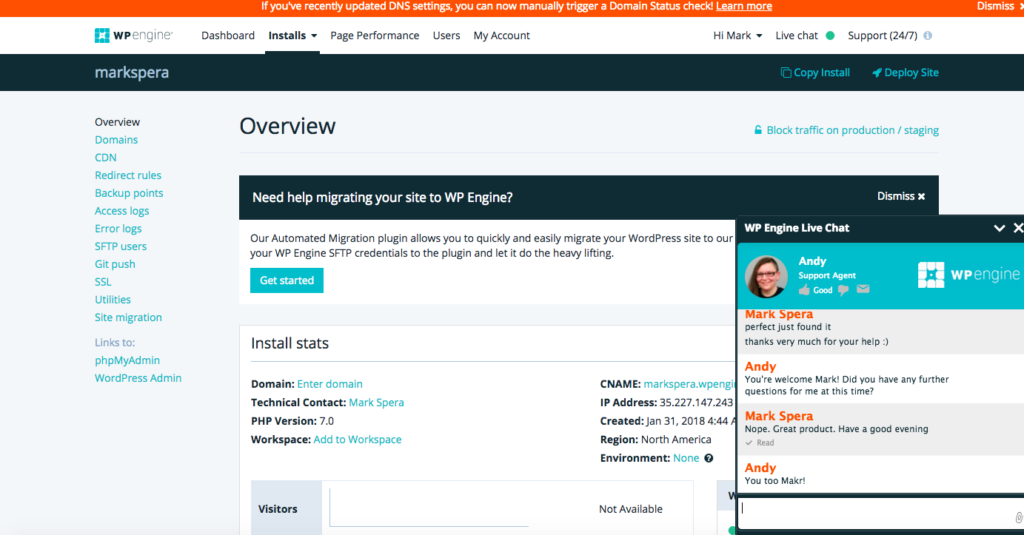Click the lock icon beside Block traffic
Viewport: 1024px width, 535px height.
pos(758,130)
